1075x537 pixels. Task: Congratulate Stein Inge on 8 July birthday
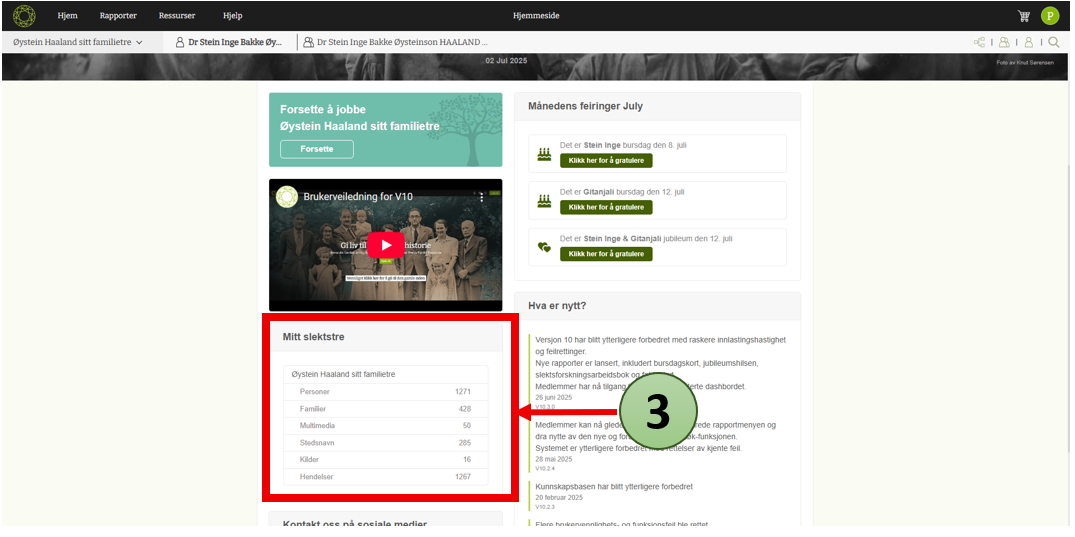[x=605, y=160]
